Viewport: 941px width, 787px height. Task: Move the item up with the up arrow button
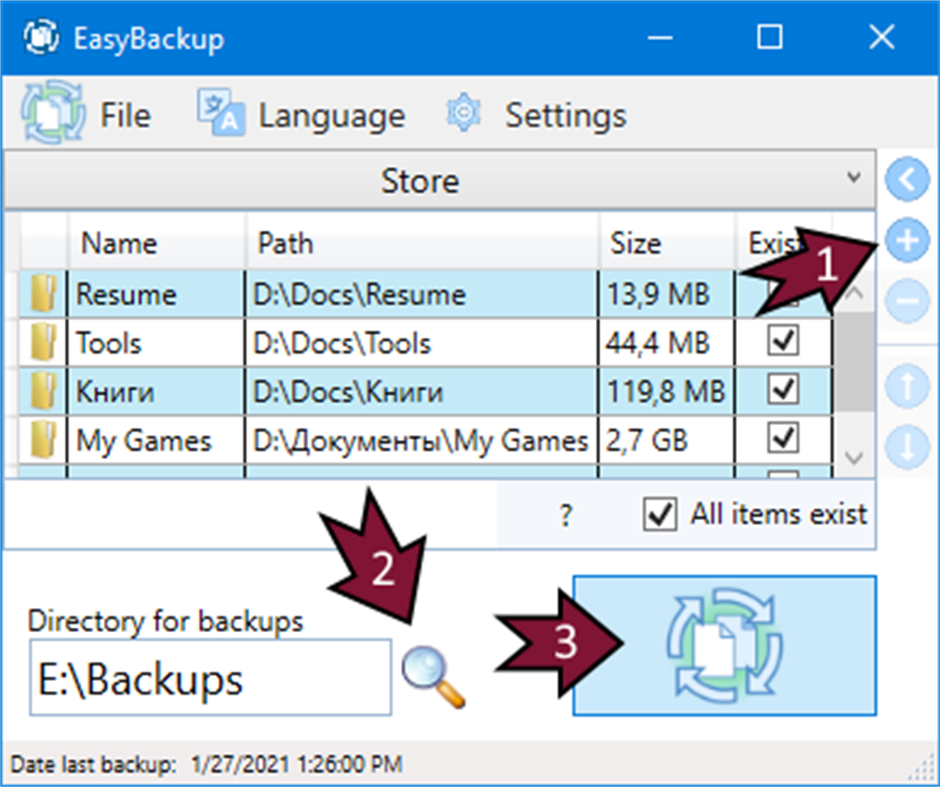(x=907, y=386)
